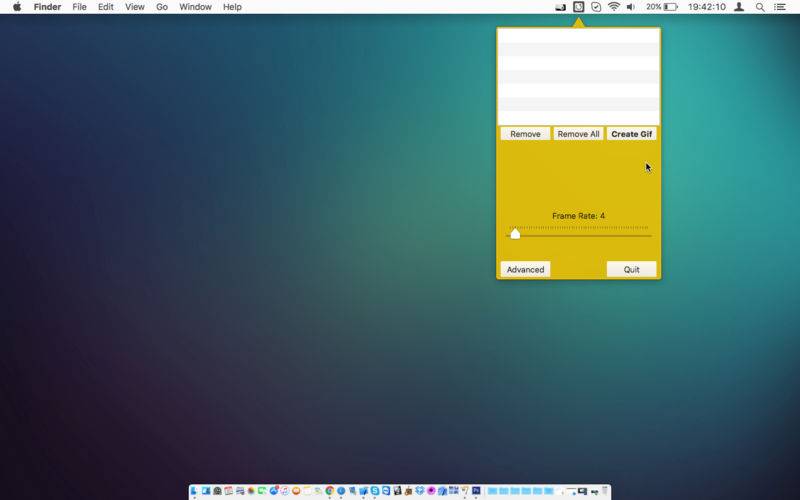Open TeamViewer from the Dock
This screenshot has height=500, width=800.
coord(386,491)
